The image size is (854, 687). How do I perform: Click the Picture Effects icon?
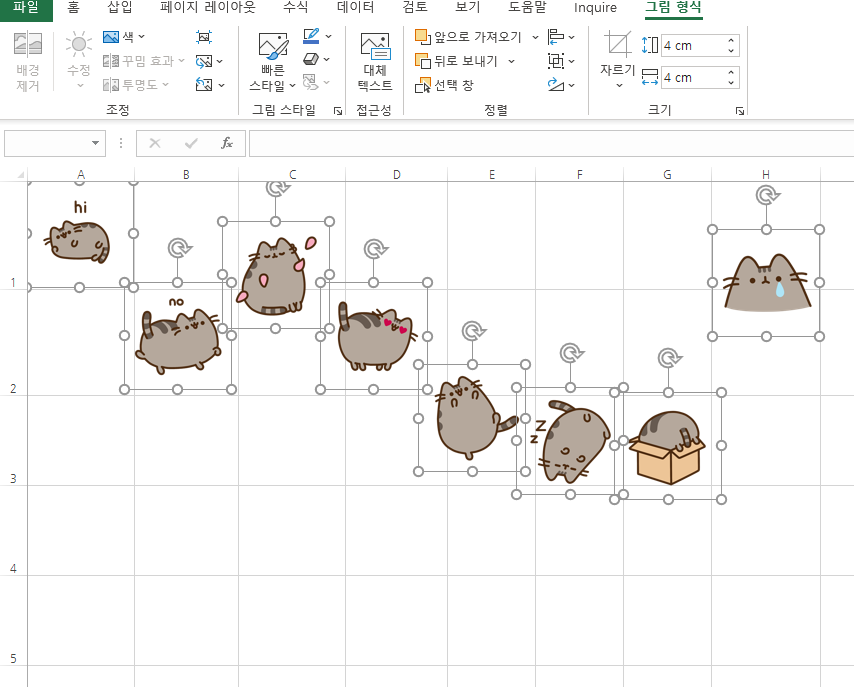click(x=311, y=58)
